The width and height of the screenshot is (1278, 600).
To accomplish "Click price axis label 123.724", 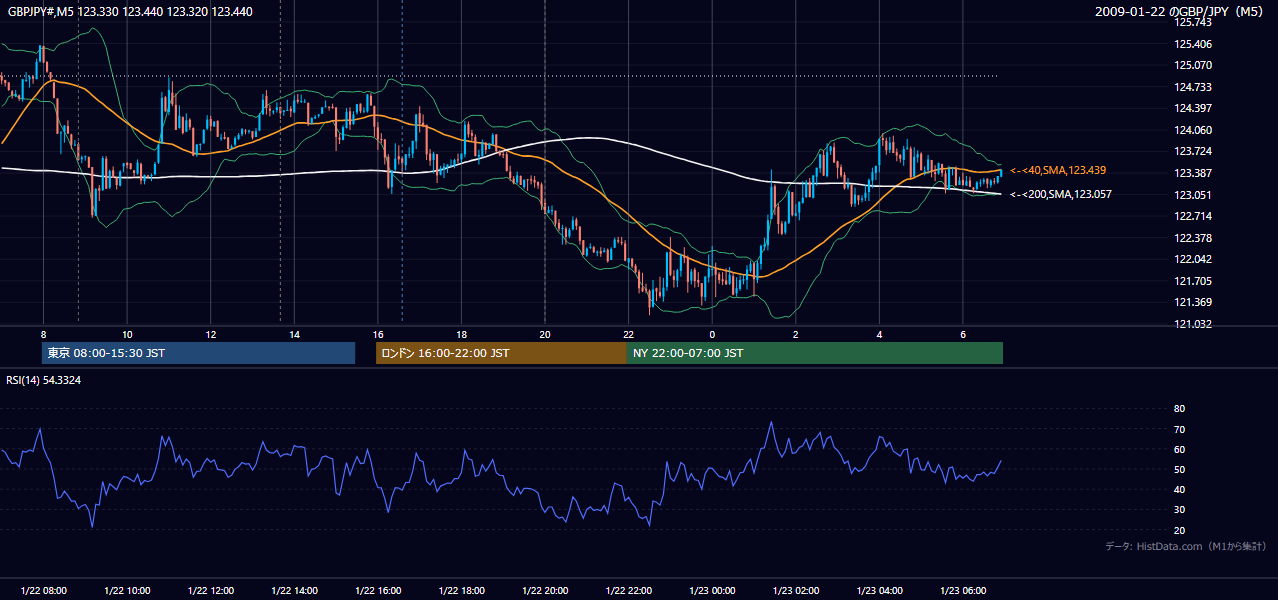I will click(1192, 151).
